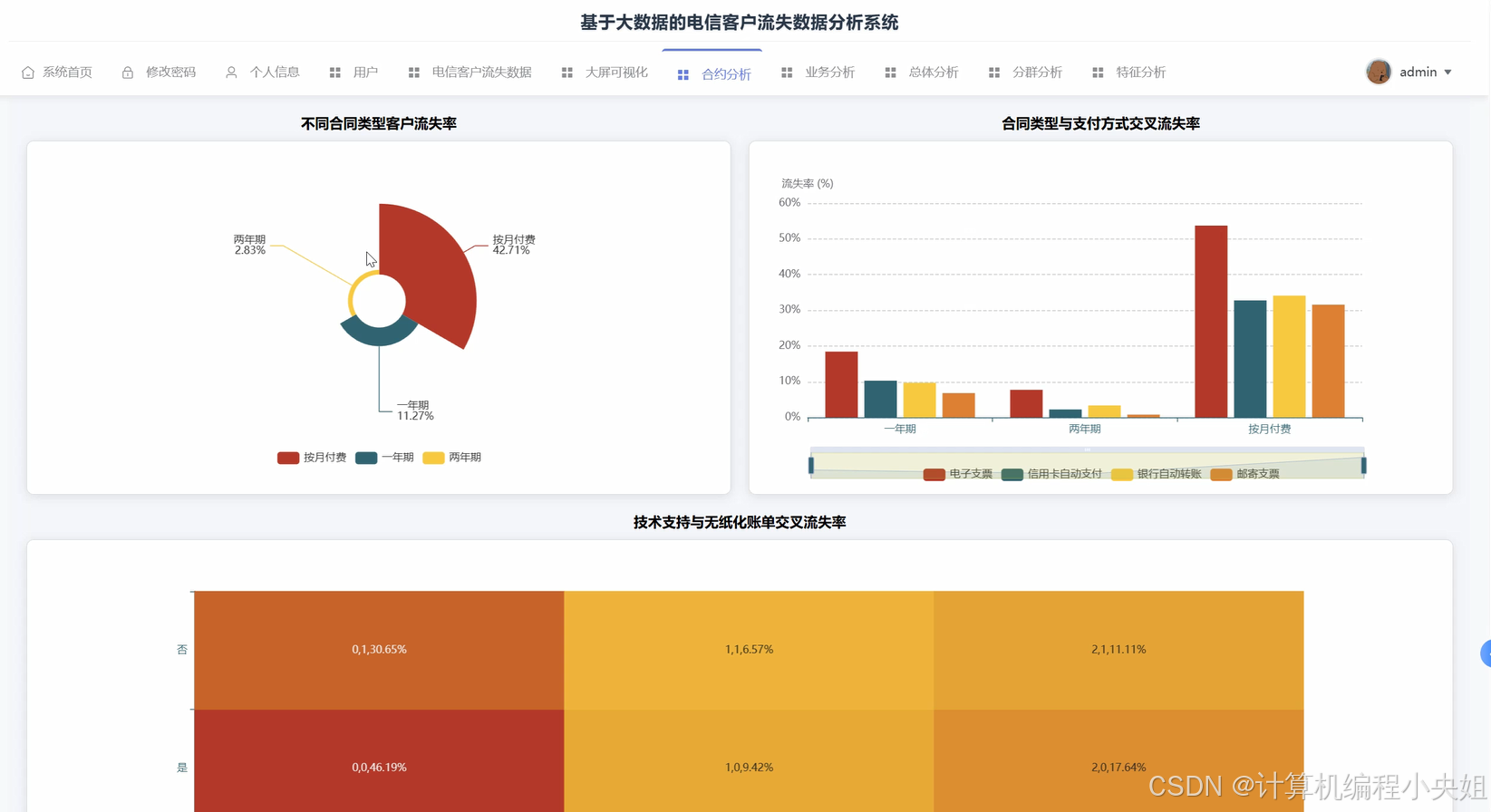Click the 是 heatmap row label
The width and height of the screenshot is (1491, 812).
tap(182, 768)
